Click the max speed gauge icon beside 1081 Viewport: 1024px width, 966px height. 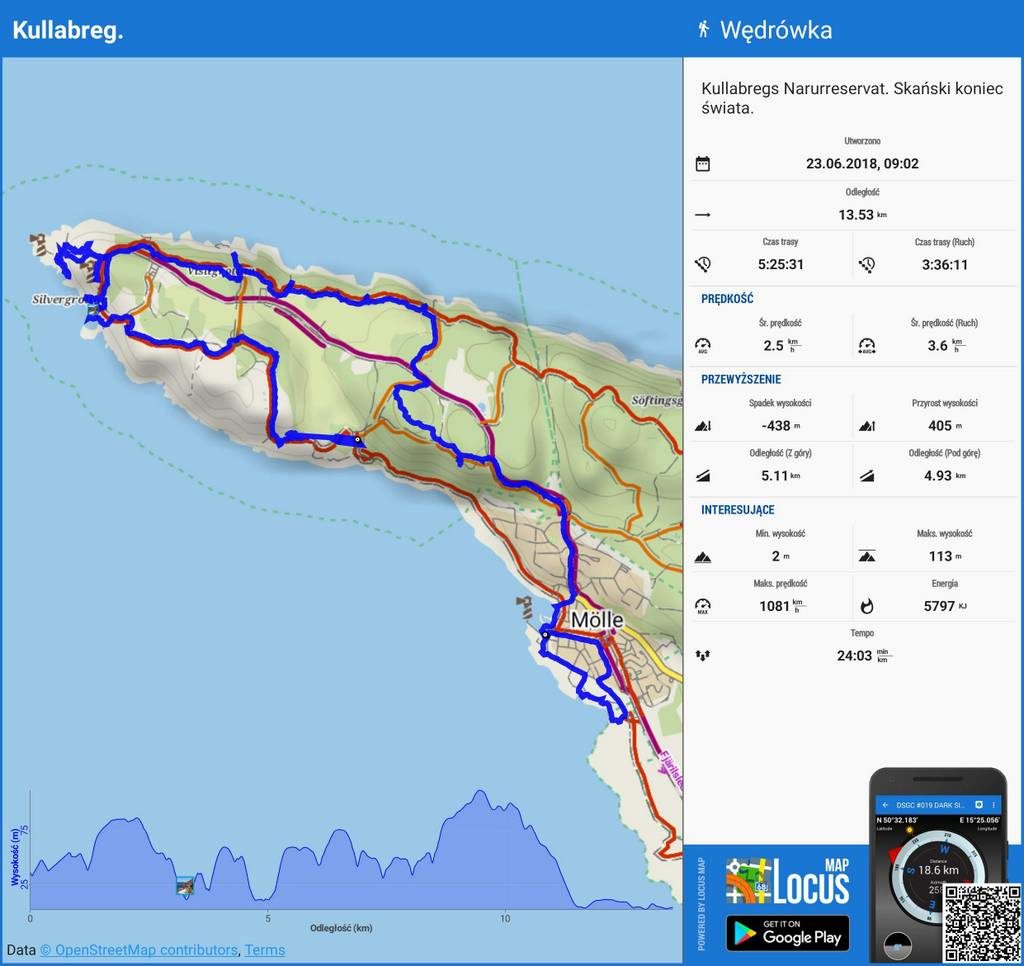point(703,606)
